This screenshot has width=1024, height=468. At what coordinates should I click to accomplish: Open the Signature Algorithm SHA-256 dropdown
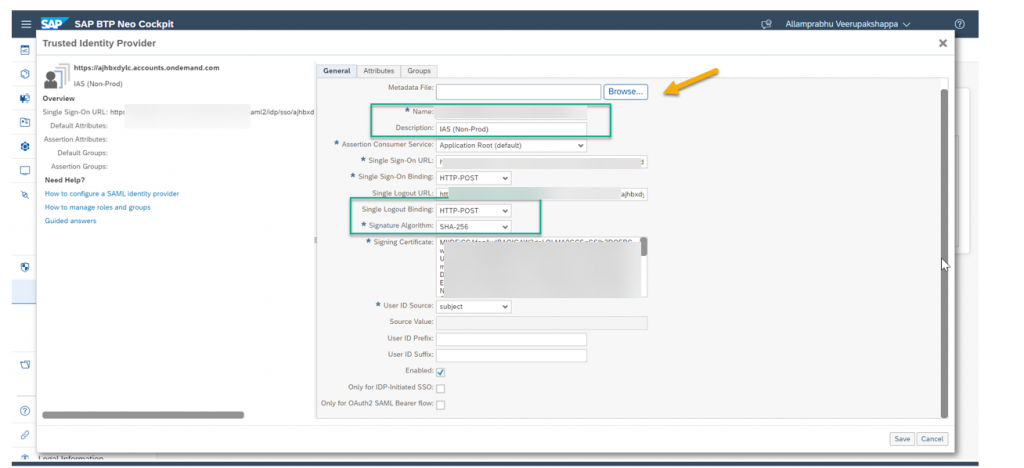pyautogui.click(x=473, y=226)
